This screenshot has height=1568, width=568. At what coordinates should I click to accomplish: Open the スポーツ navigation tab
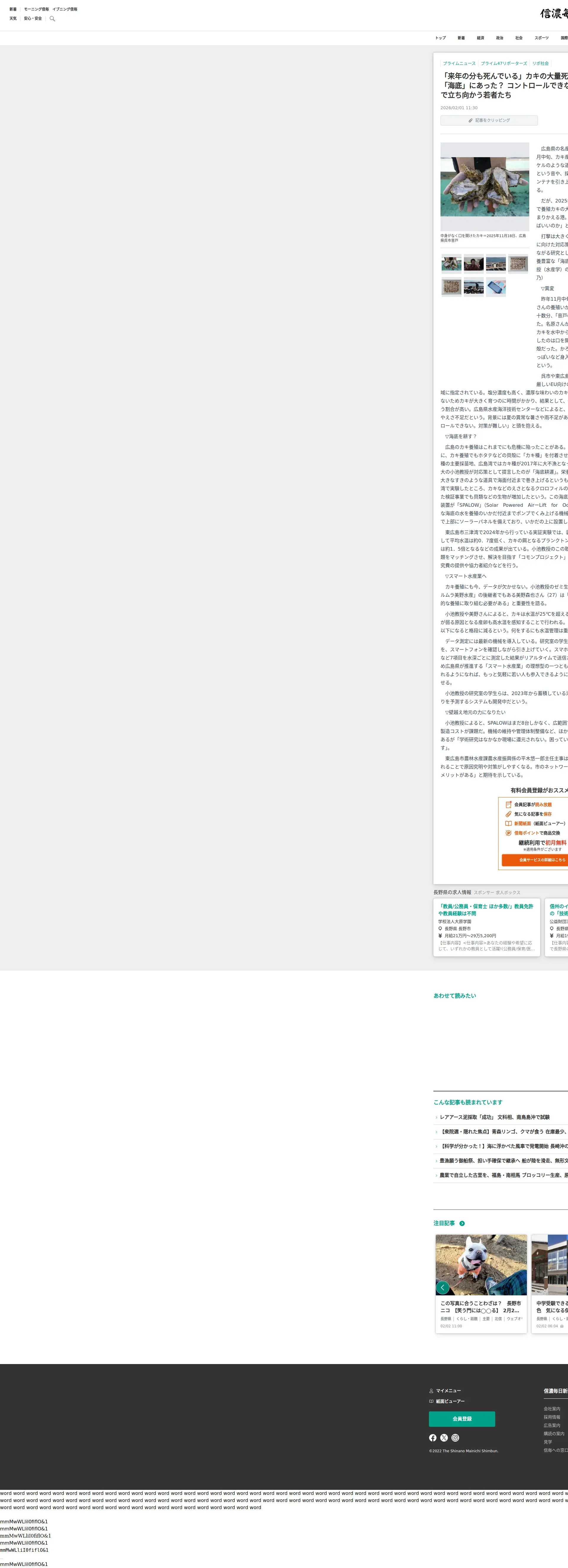541,38
